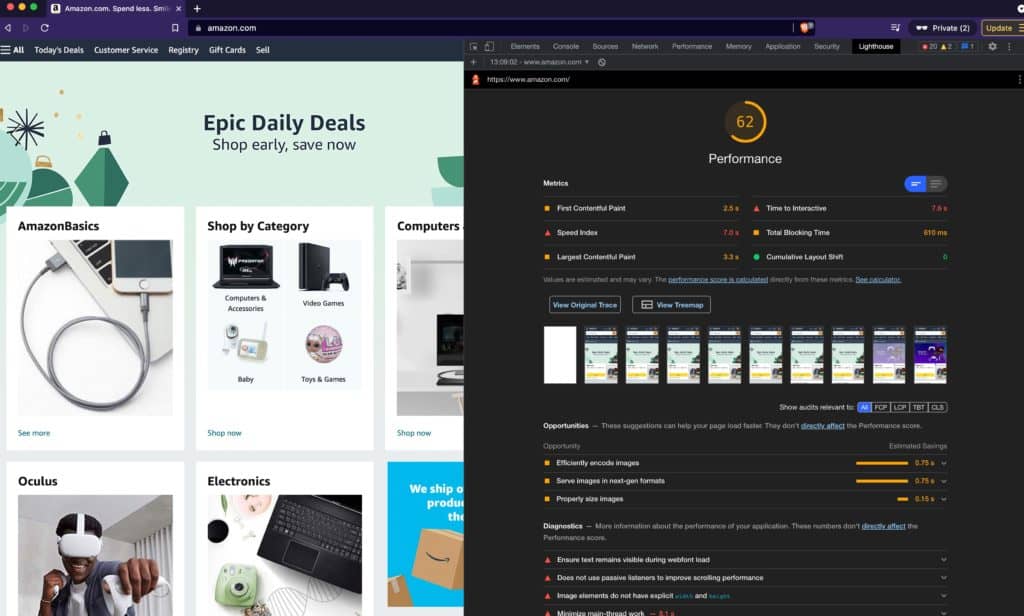Click the last filmstrip screenshot thumbnail
Viewport: 1024px width, 616px height.
pyautogui.click(x=930, y=355)
